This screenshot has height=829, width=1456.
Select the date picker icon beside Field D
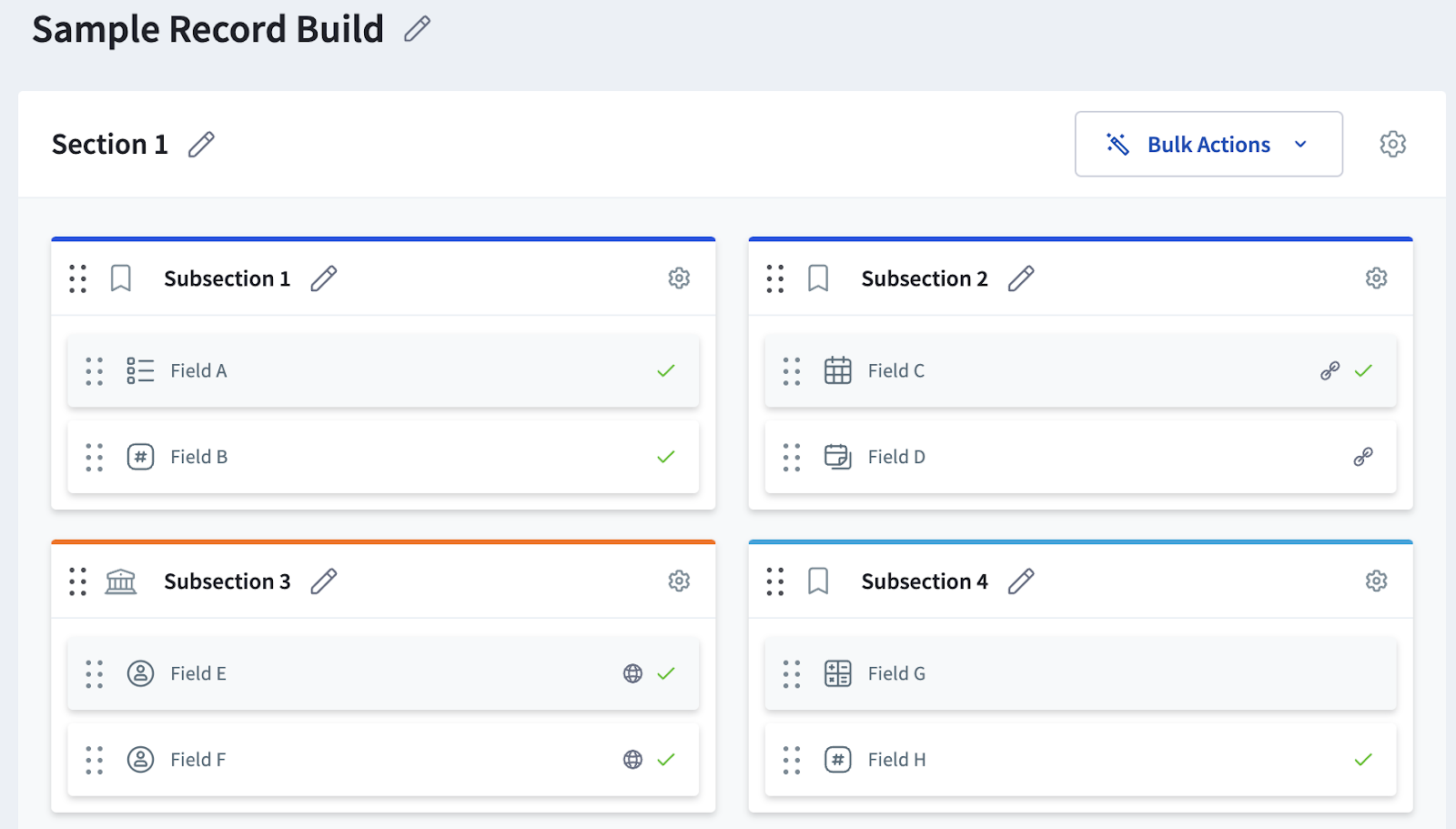tap(837, 457)
